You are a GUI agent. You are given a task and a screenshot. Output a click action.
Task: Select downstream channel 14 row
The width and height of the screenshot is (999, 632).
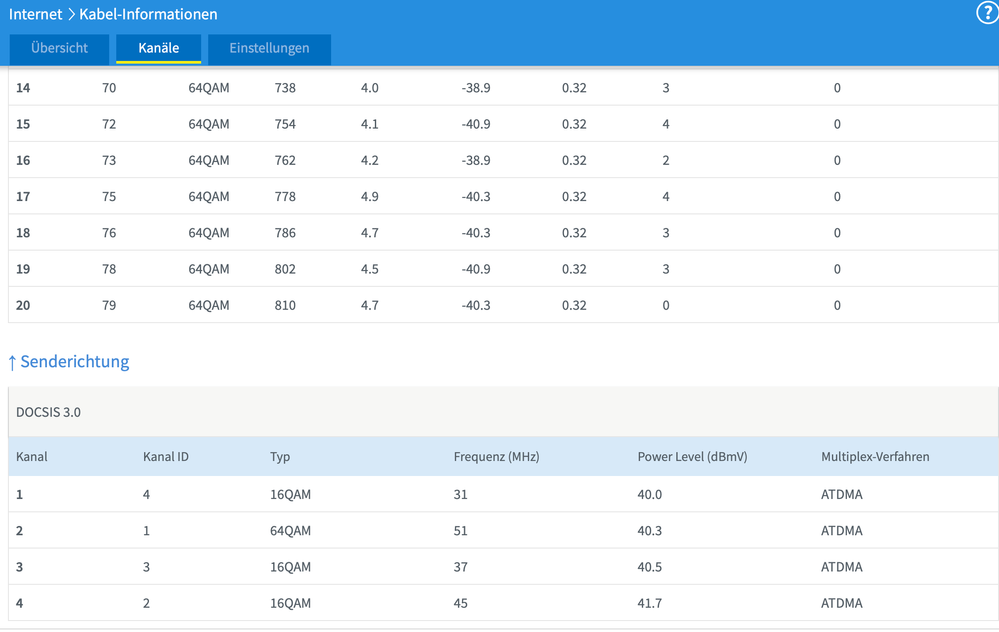point(503,87)
